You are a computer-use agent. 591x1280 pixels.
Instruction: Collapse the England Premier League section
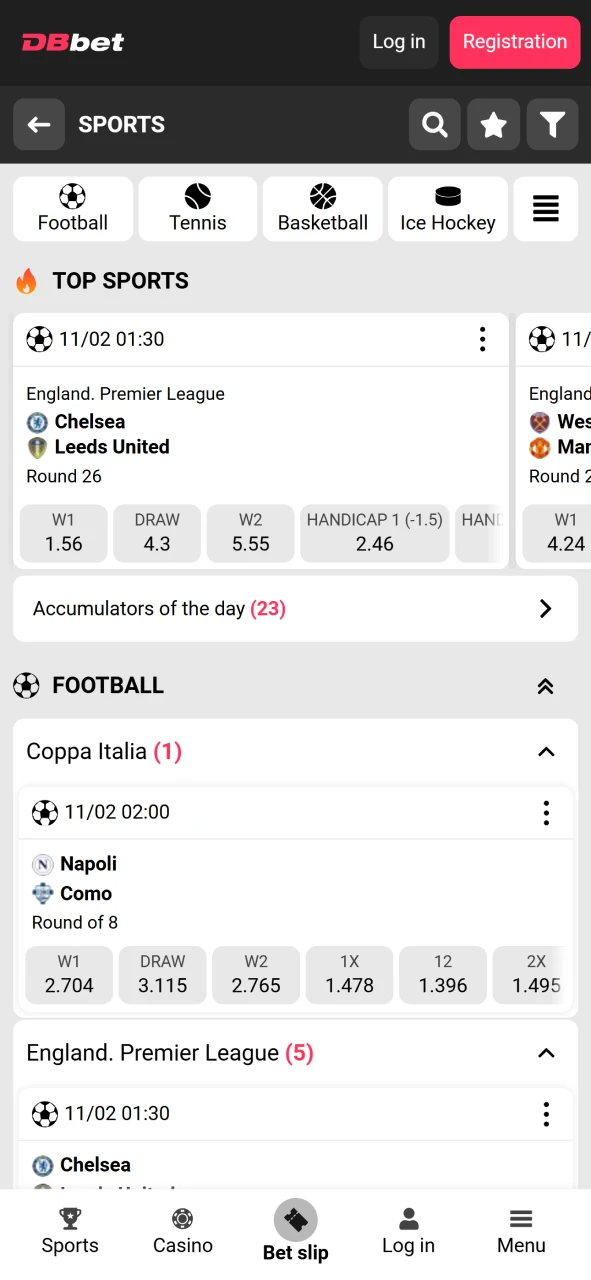[x=546, y=1053]
